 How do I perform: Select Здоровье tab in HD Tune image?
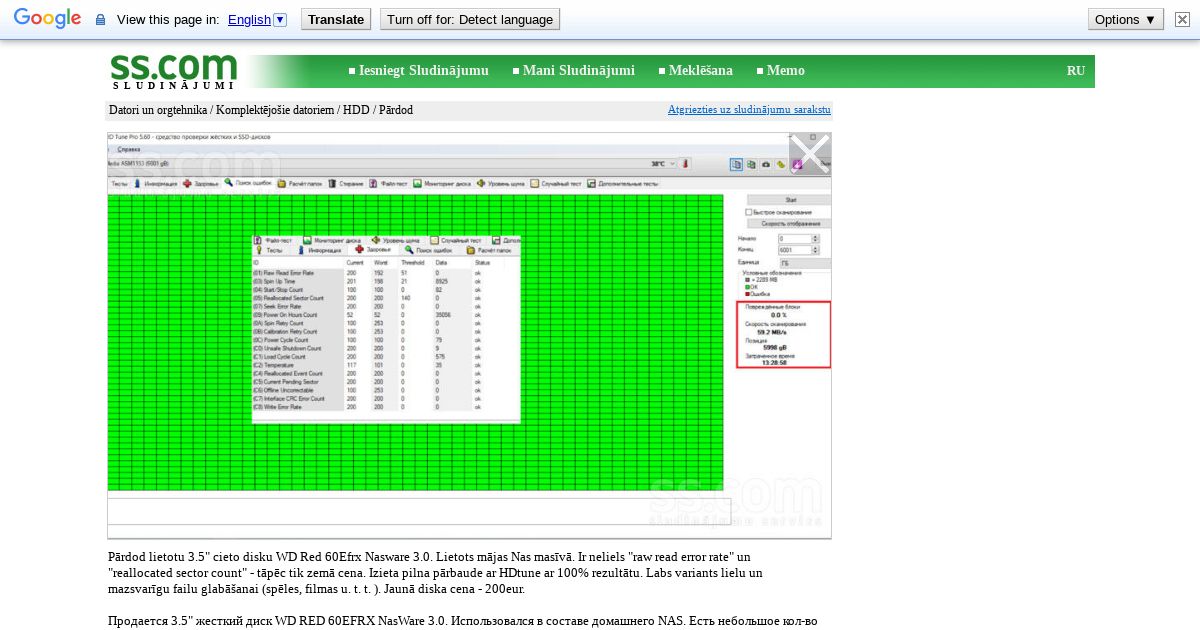[x=201, y=184]
